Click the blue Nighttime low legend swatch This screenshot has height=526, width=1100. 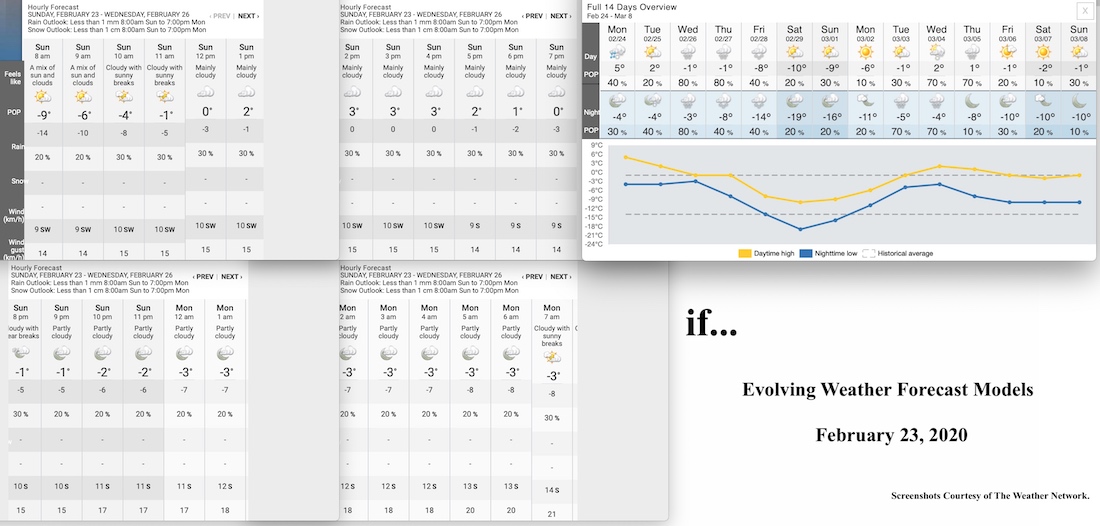coord(805,253)
